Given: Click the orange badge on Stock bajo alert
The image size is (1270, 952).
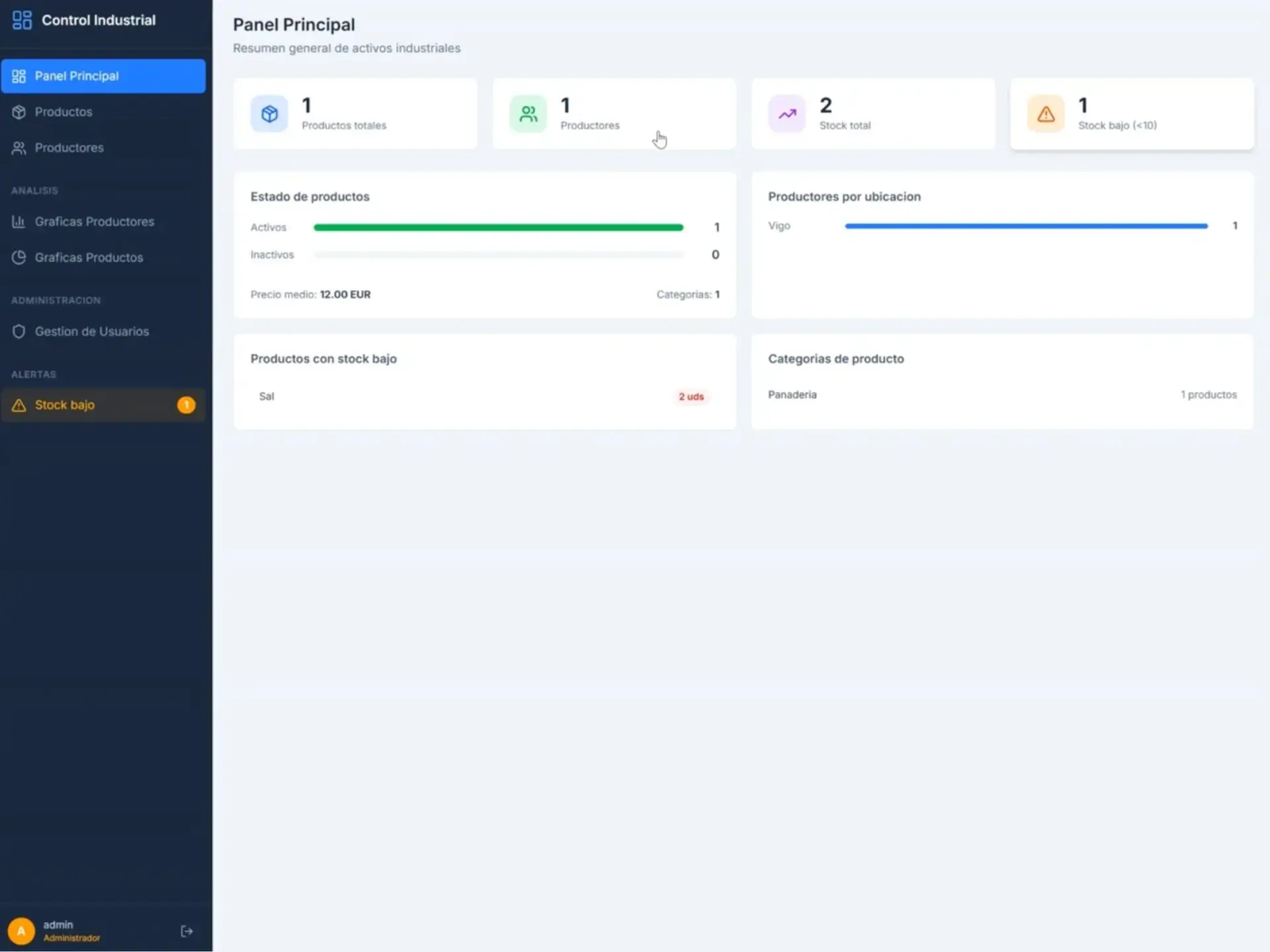Looking at the screenshot, I should tap(186, 405).
